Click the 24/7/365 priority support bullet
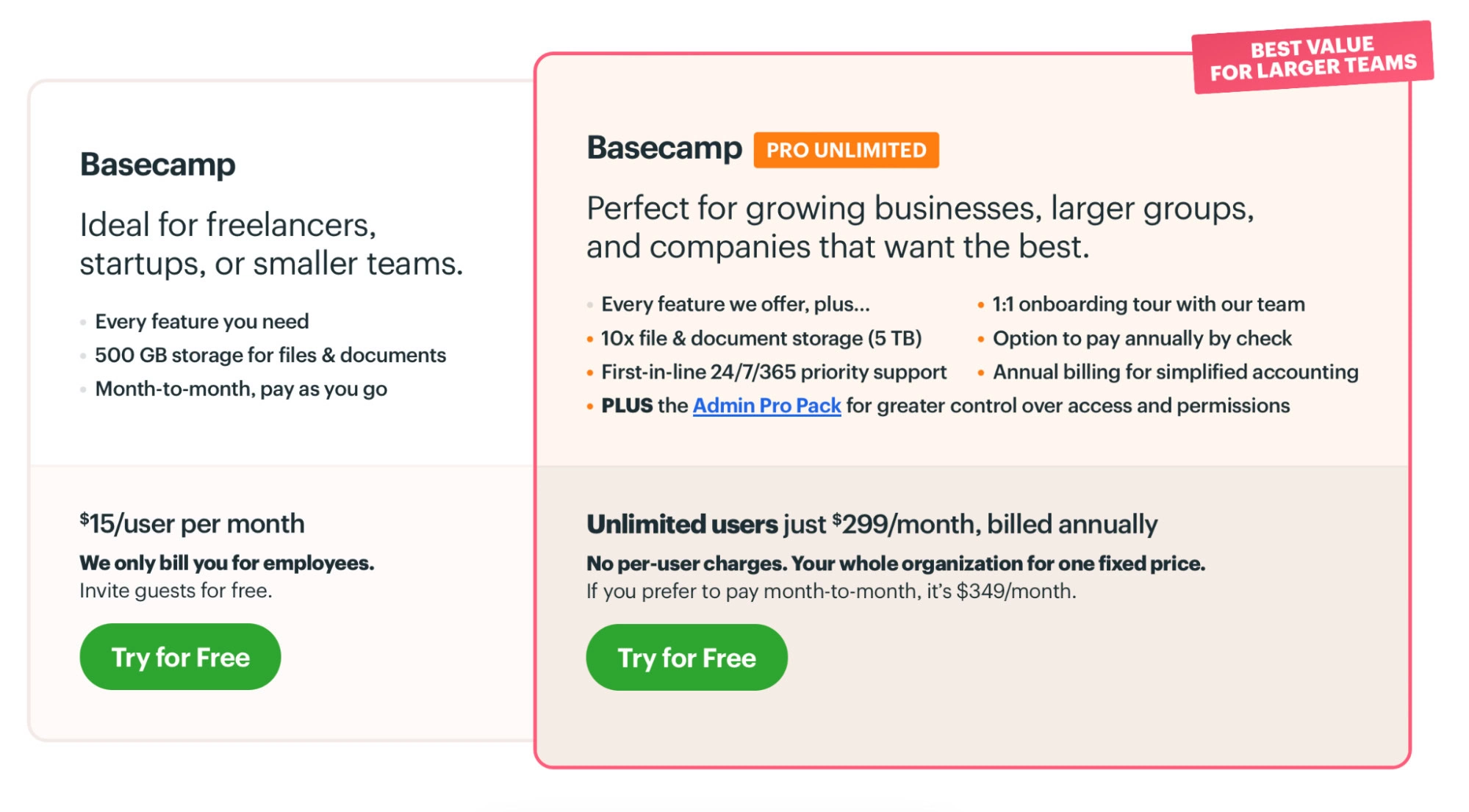Viewport: 1469px width, 812px height. click(x=774, y=372)
